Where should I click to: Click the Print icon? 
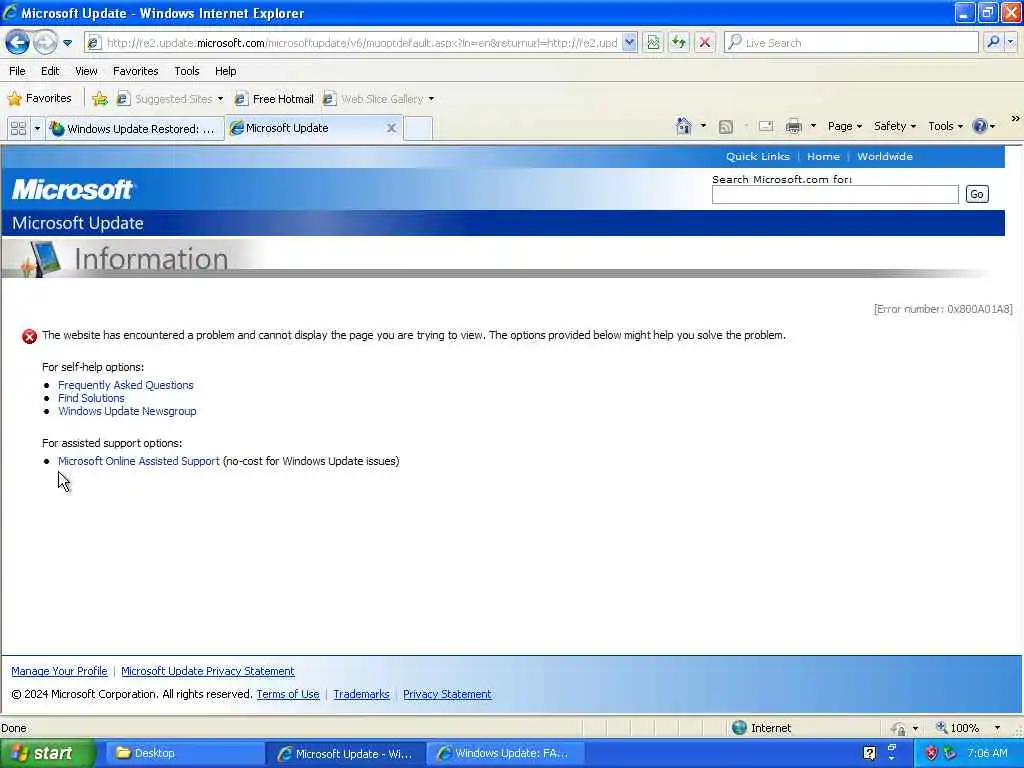793,127
